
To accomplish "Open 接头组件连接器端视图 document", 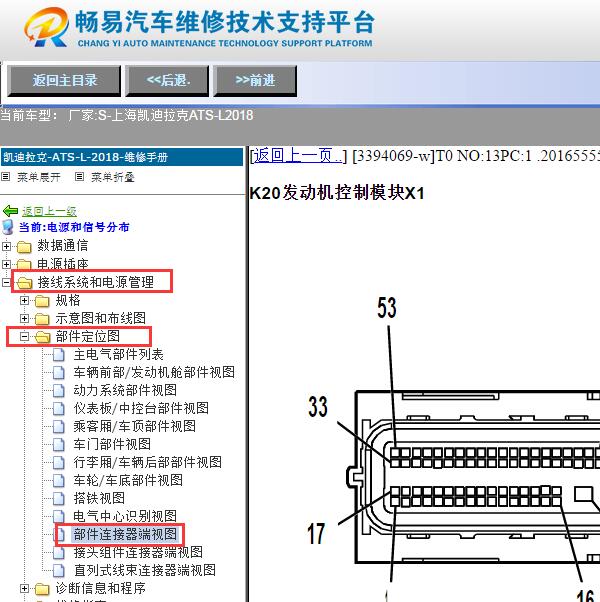I will 138,552.
